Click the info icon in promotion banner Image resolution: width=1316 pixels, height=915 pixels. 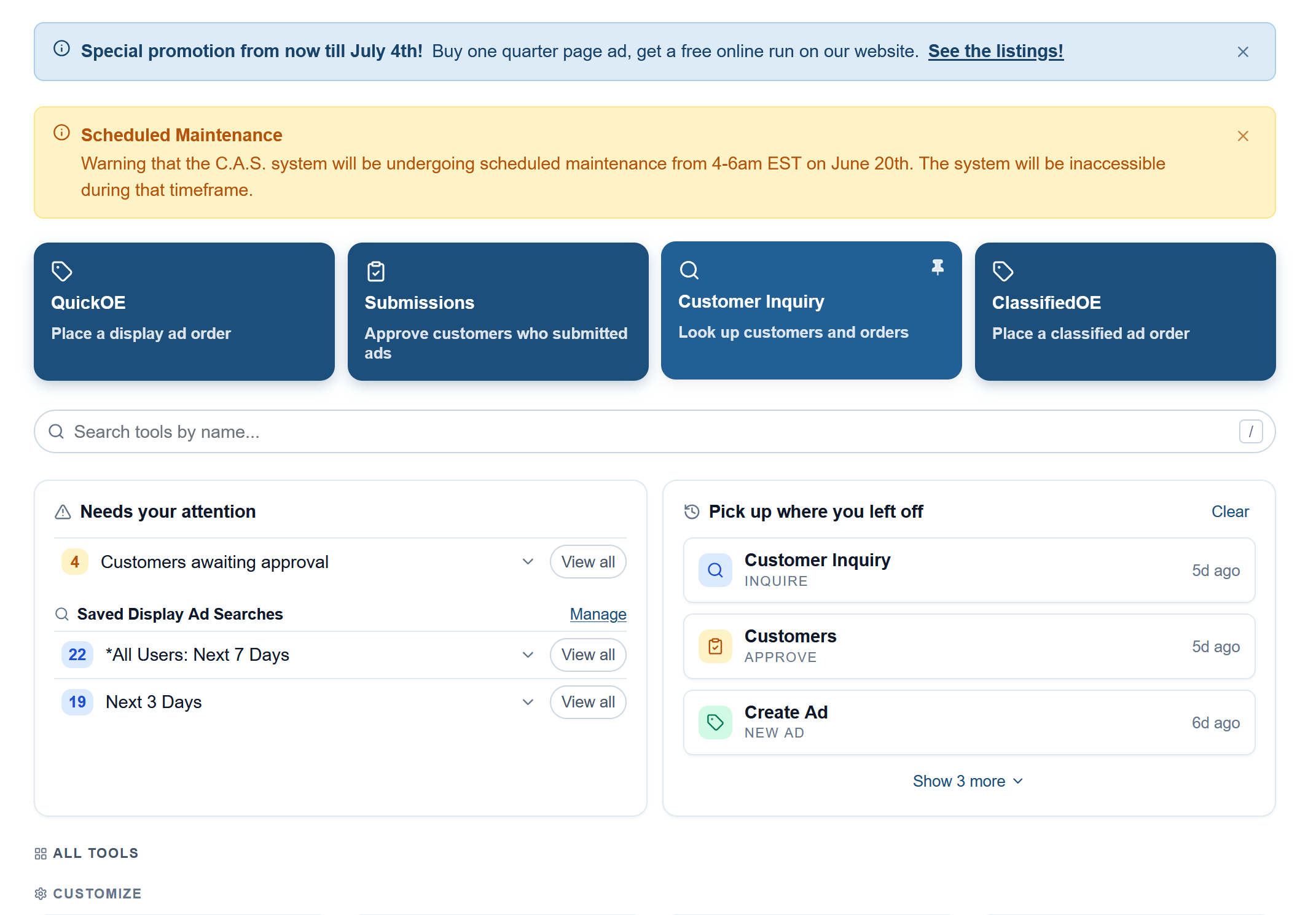tap(61, 49)
